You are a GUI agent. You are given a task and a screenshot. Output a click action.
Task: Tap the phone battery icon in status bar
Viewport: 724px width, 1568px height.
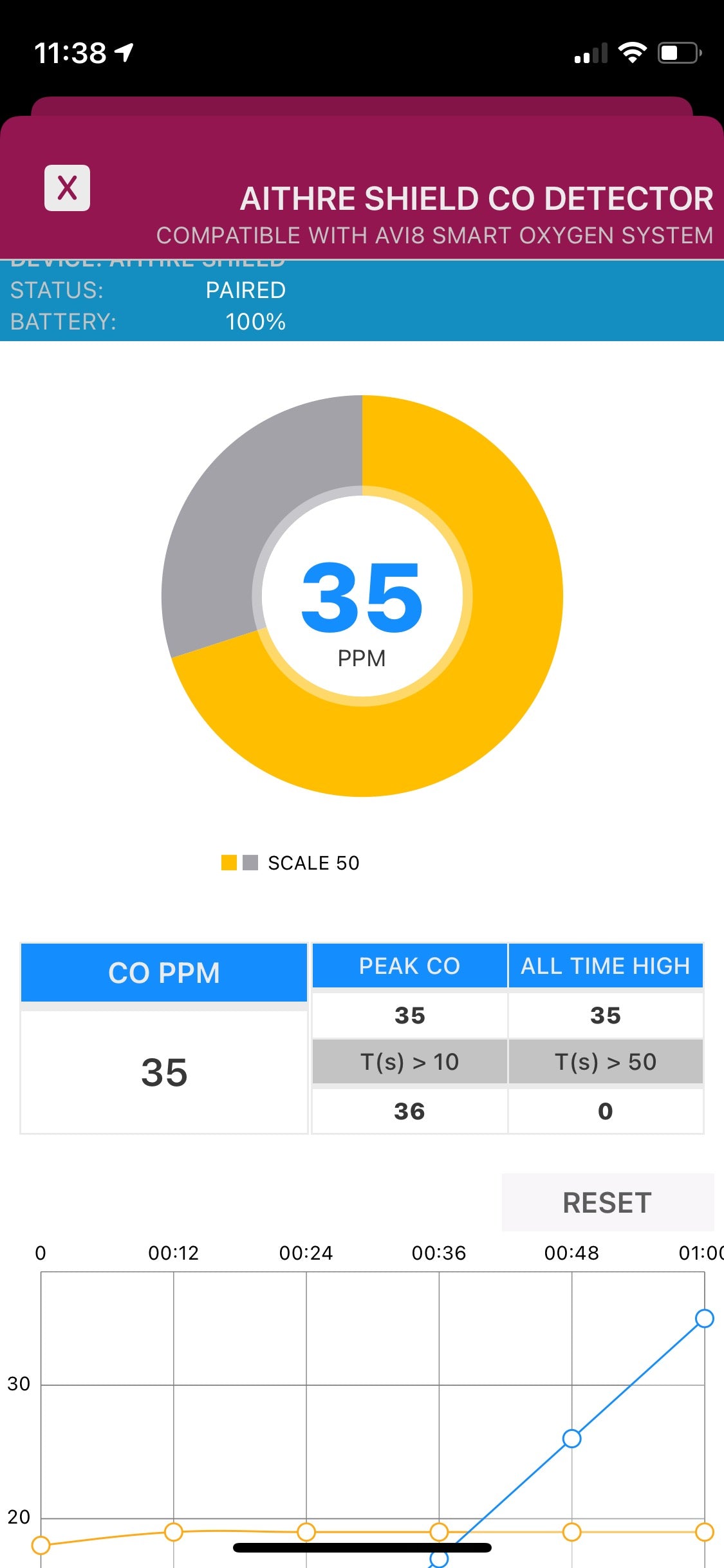pos(679,53)
